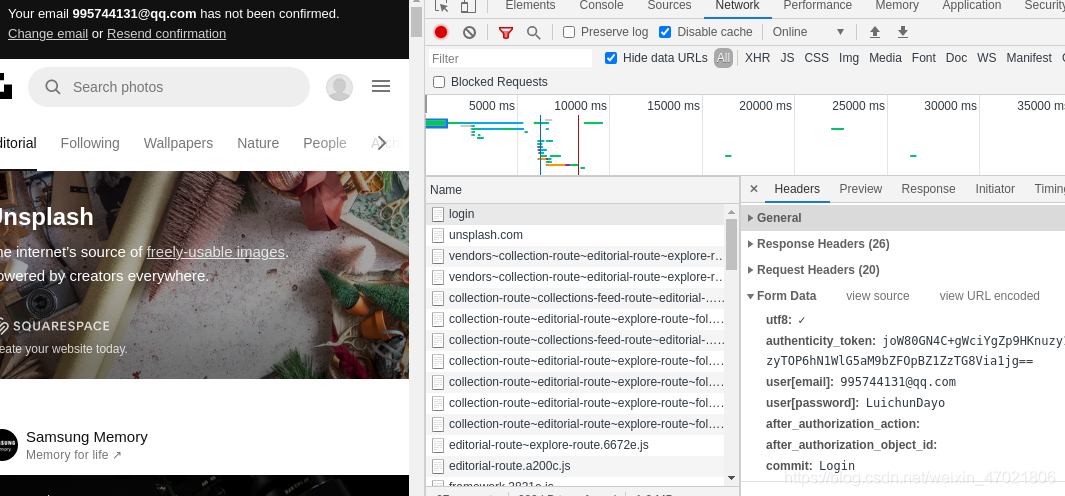Viewport: 1065px width, 496px height.
Task: Click the network Filter text field
Action: (x=510, y=58)
